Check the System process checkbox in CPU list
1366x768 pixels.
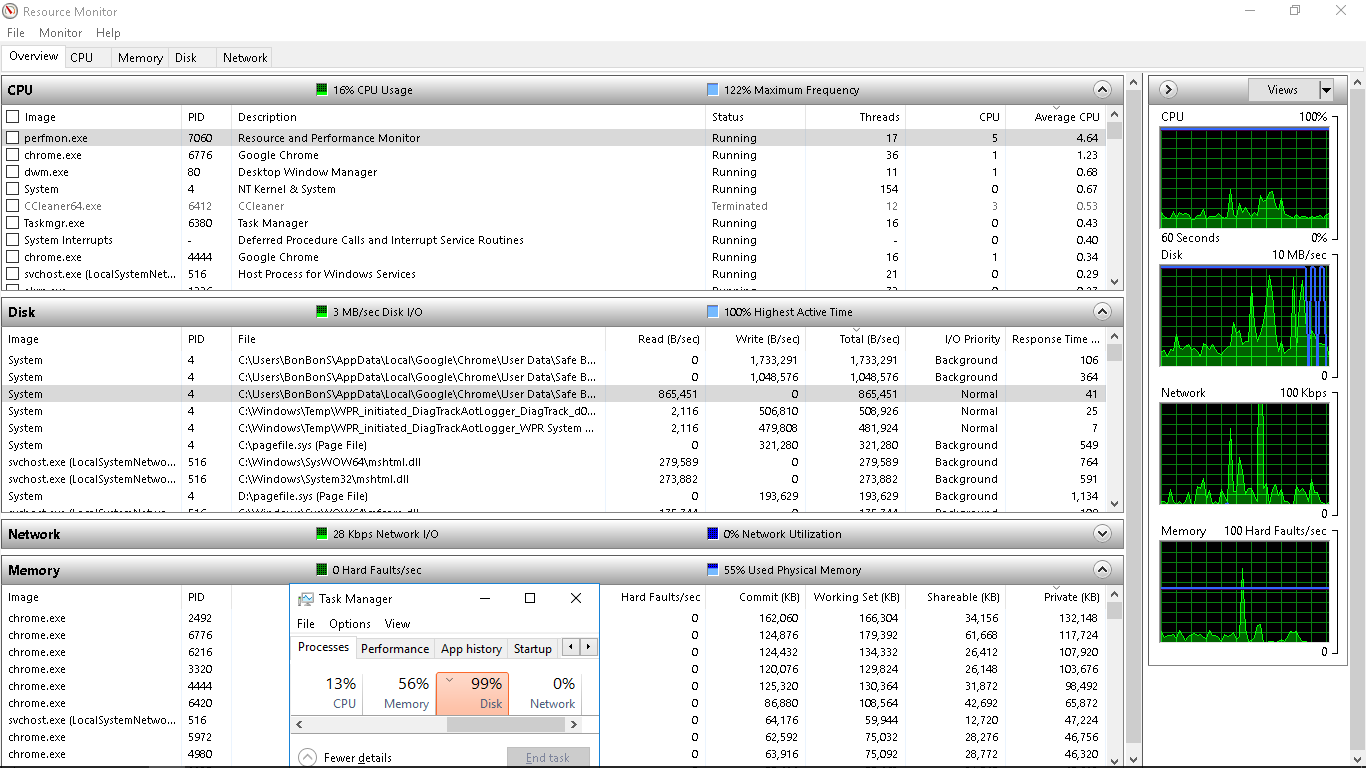click(x=13, y=189)
